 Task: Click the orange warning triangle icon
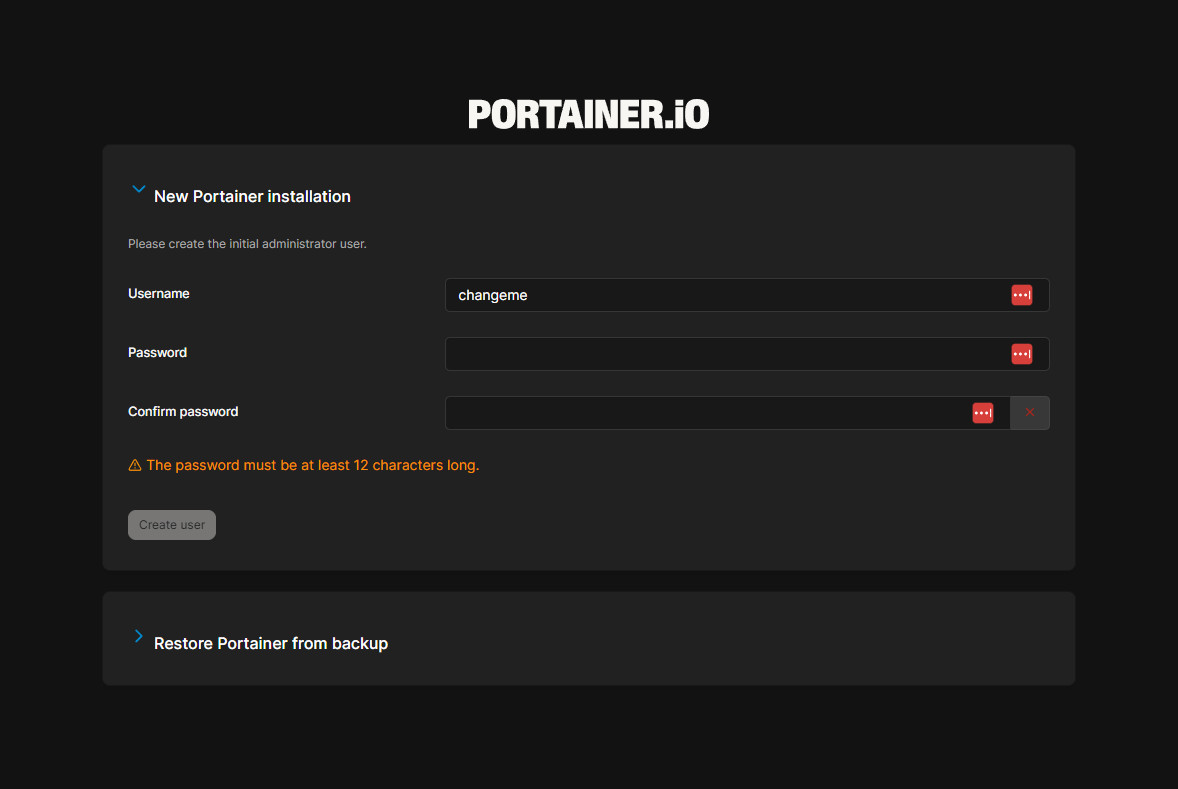[135, 466]
